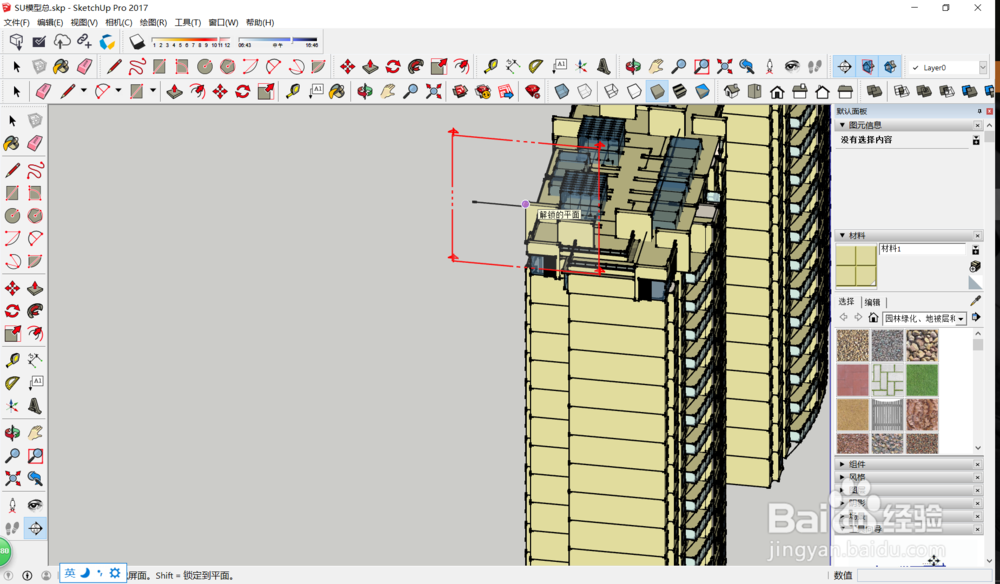Open the 视图(V) menu
The height and width of the screenshot is (584, 1000).
point(84,22)
